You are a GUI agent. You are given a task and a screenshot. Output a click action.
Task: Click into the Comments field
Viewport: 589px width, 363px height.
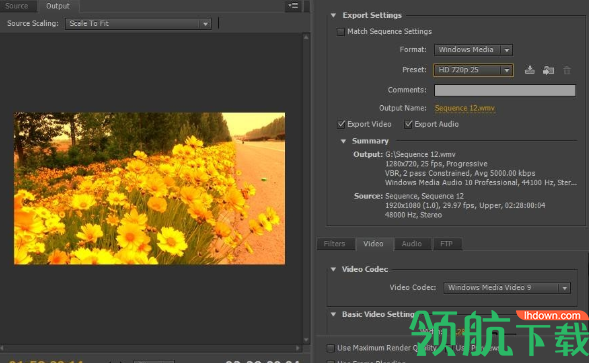(504, 90)
